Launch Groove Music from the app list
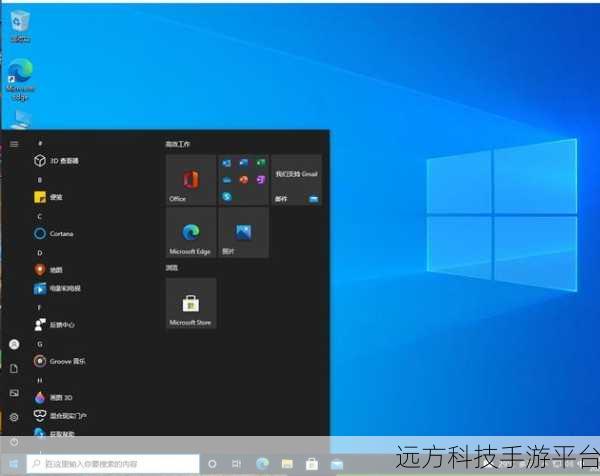 (x=60, y=361)
